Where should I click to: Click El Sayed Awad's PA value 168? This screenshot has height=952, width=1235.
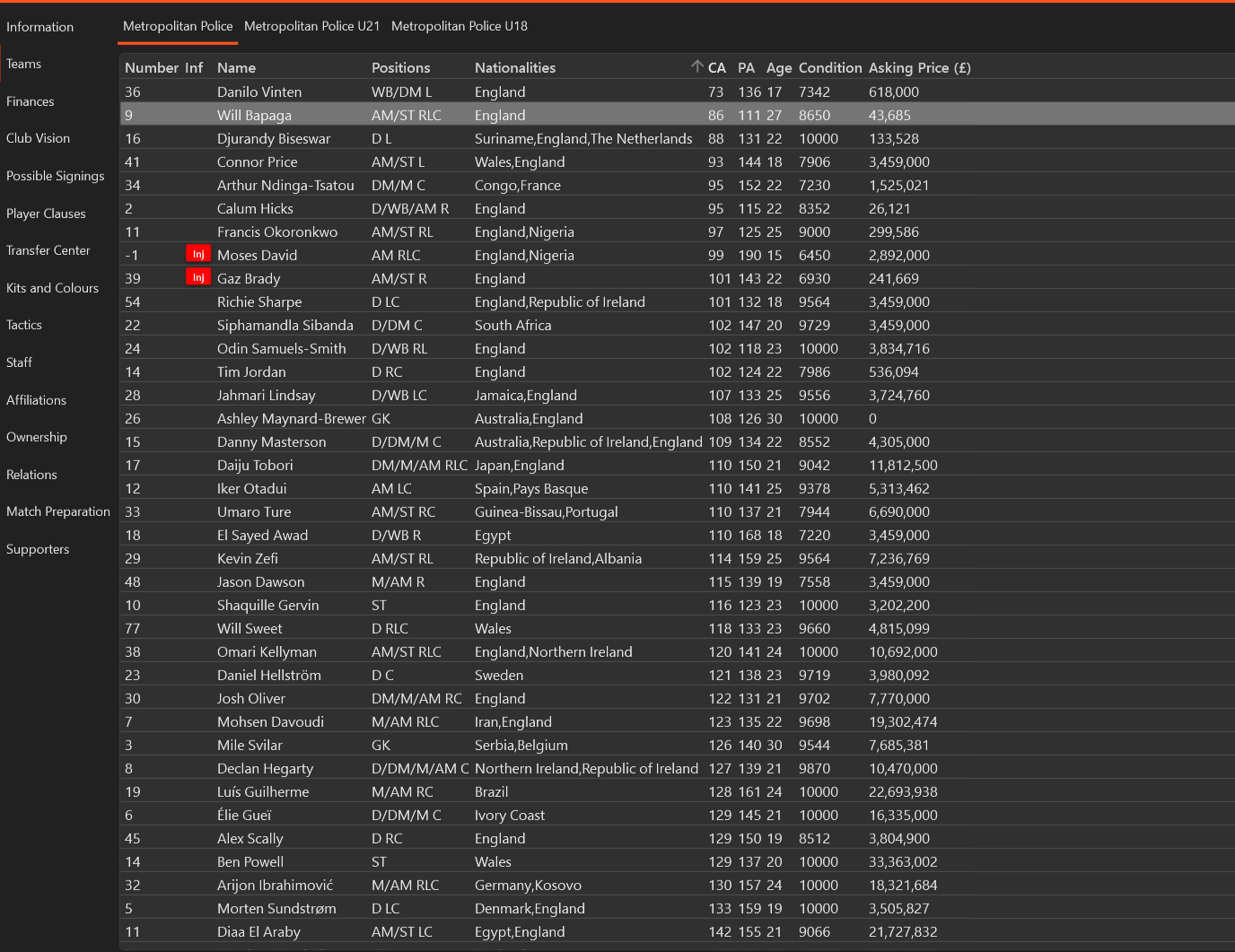[x=749, y=535]
